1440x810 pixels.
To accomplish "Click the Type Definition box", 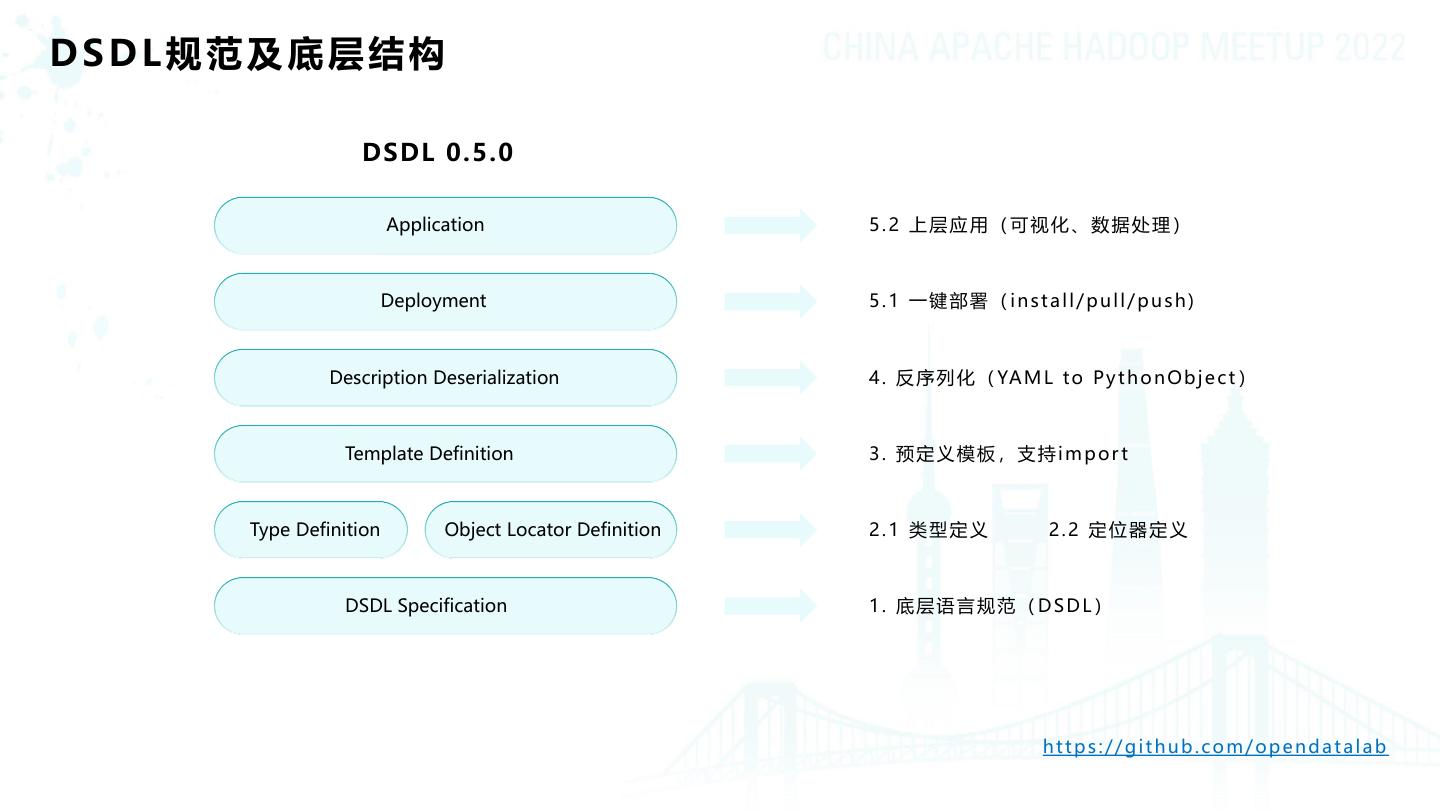I will coord(311,529).
